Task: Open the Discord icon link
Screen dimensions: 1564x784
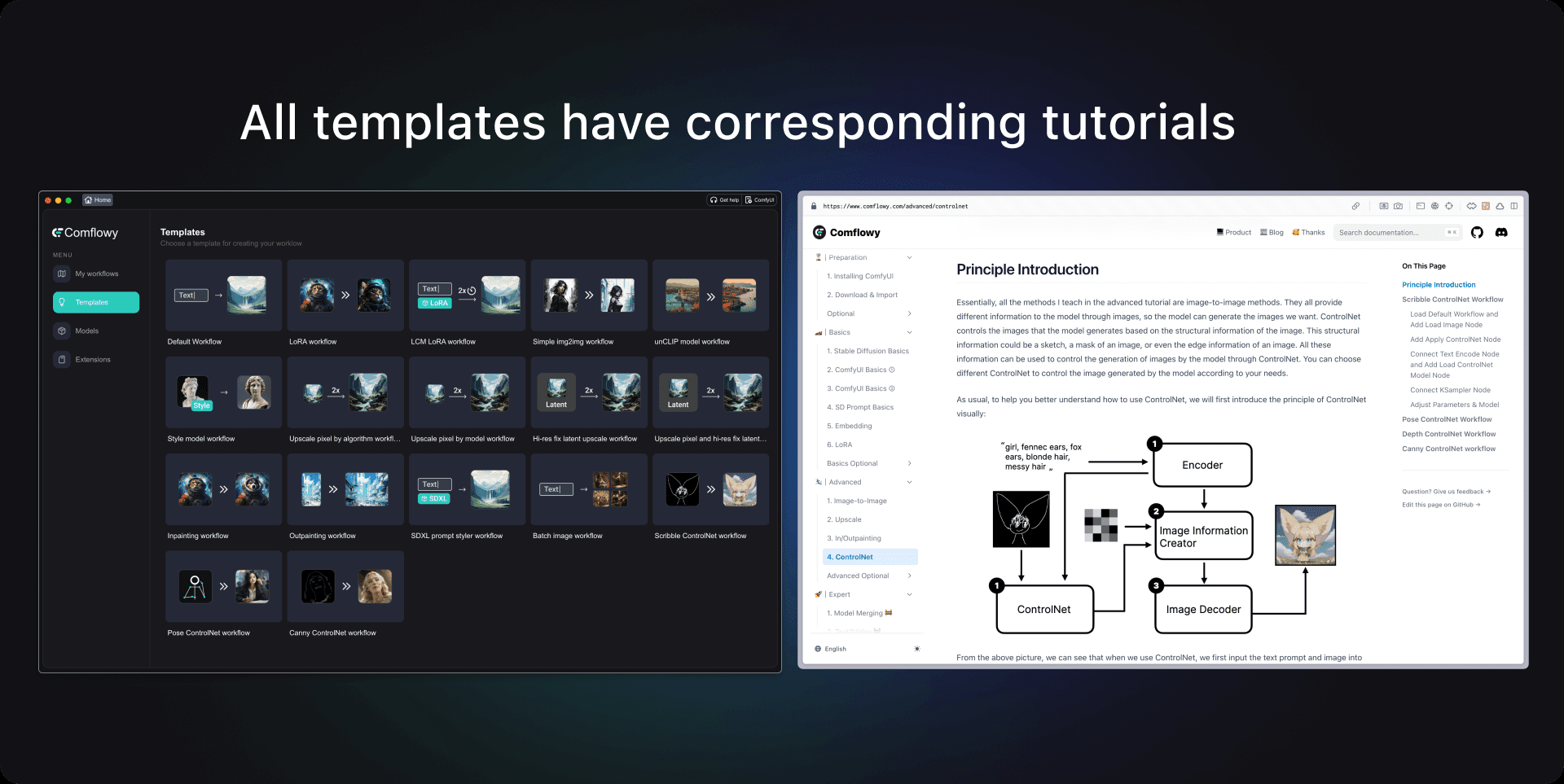Action: point(1501,233)
